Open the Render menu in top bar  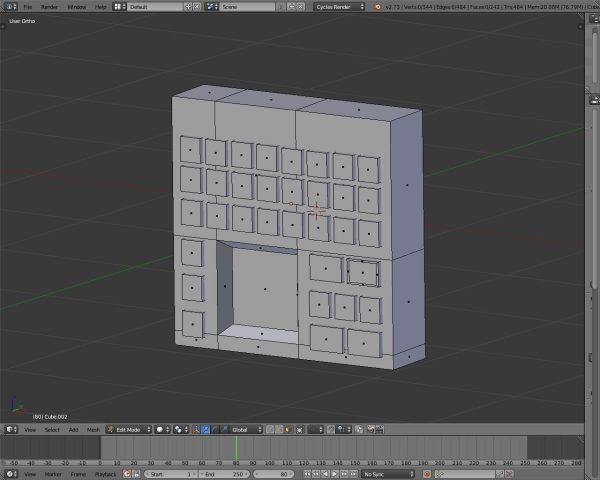pyautogui.click(x=49, y=7)
